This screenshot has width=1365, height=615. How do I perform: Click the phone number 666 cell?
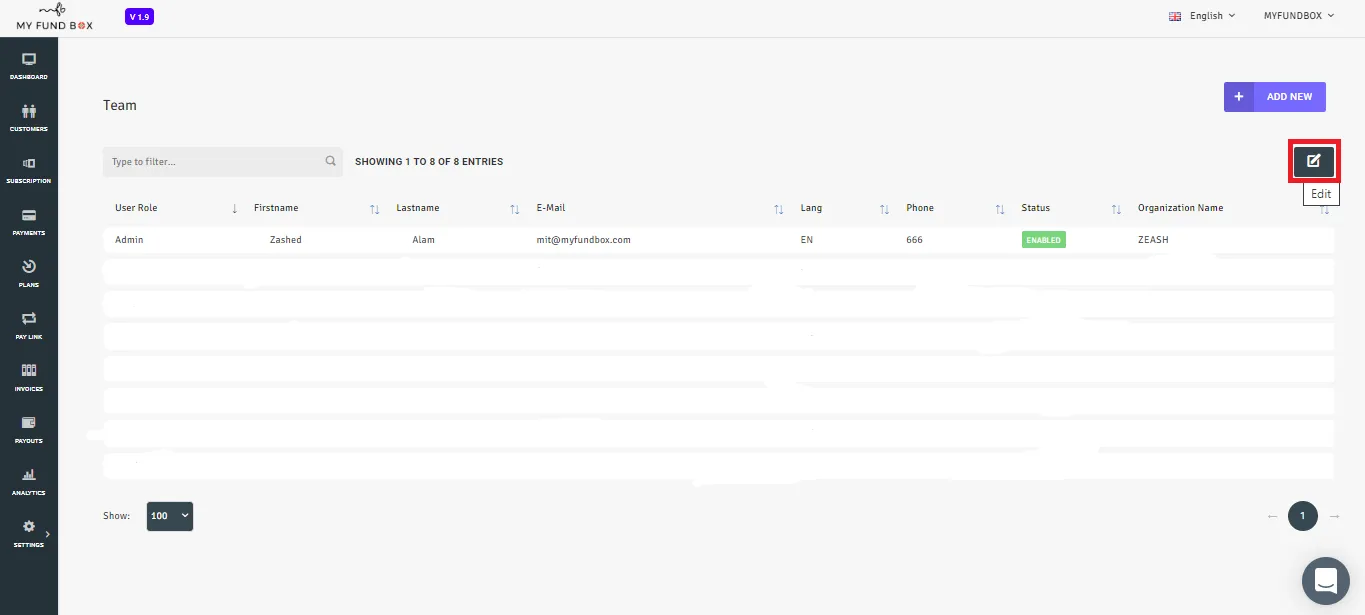tap(914, 240)
